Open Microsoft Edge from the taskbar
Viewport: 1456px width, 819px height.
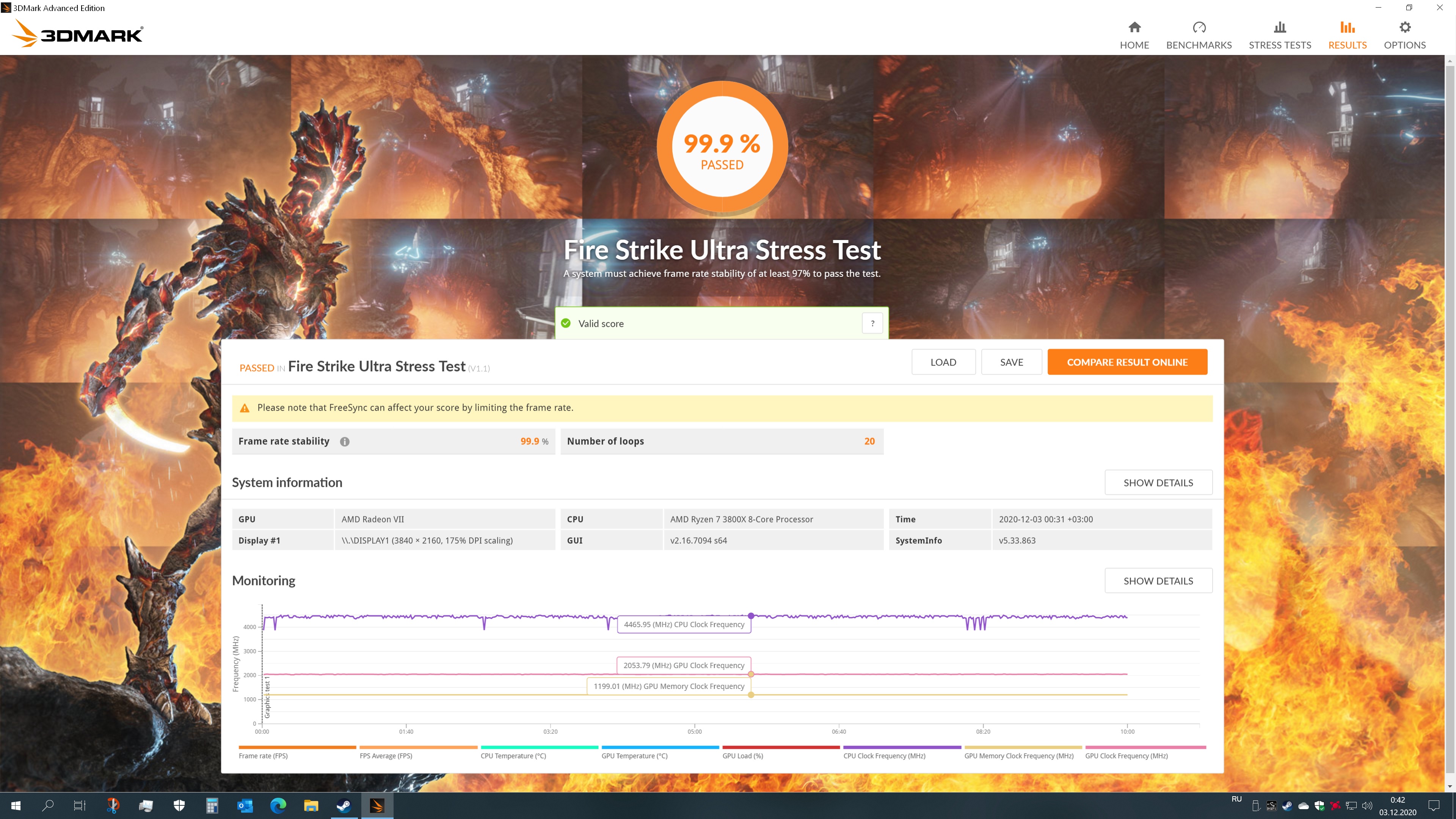click(x=278, y=805)
